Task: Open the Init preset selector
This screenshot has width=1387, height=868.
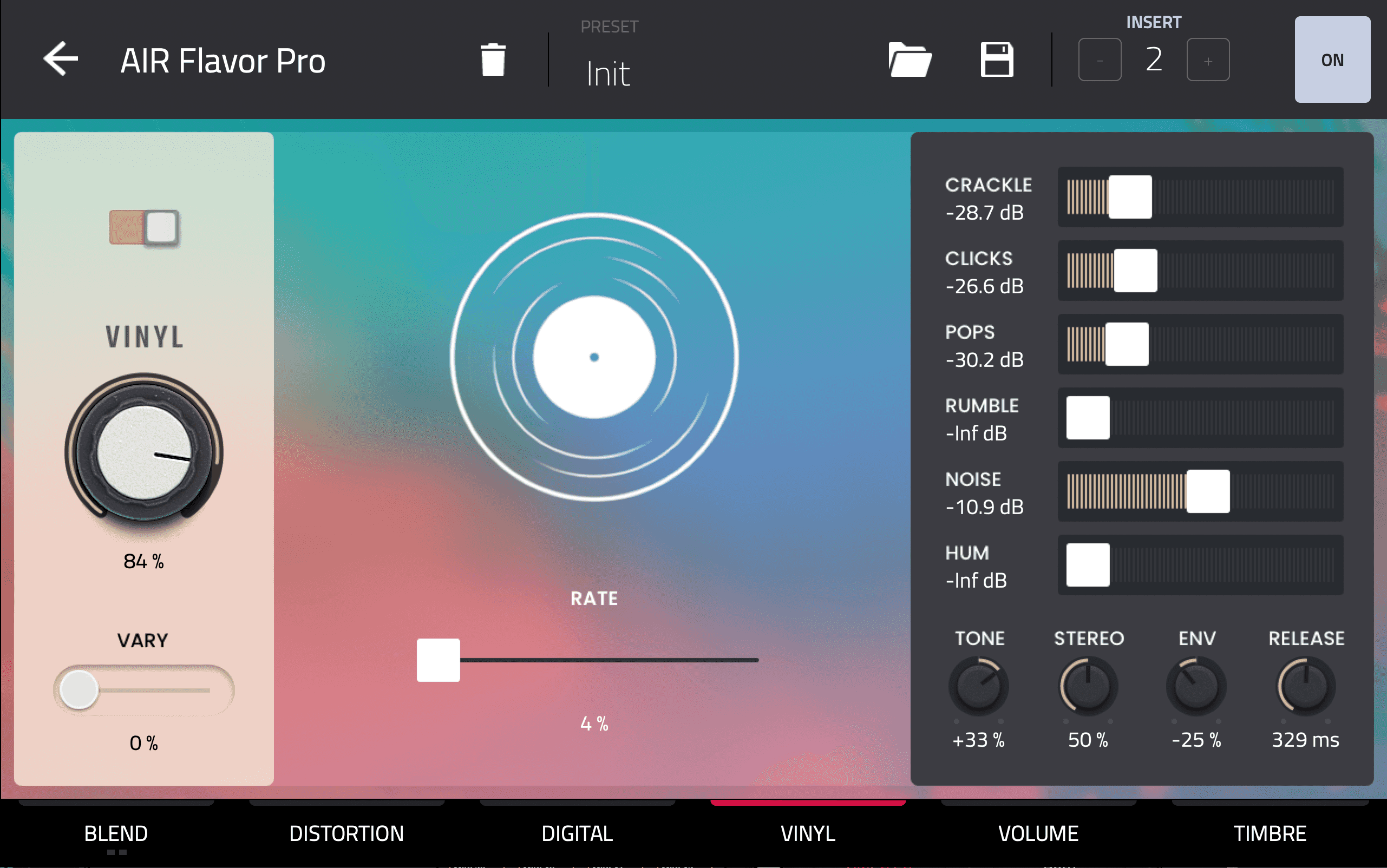Action: tap(609, 74)
